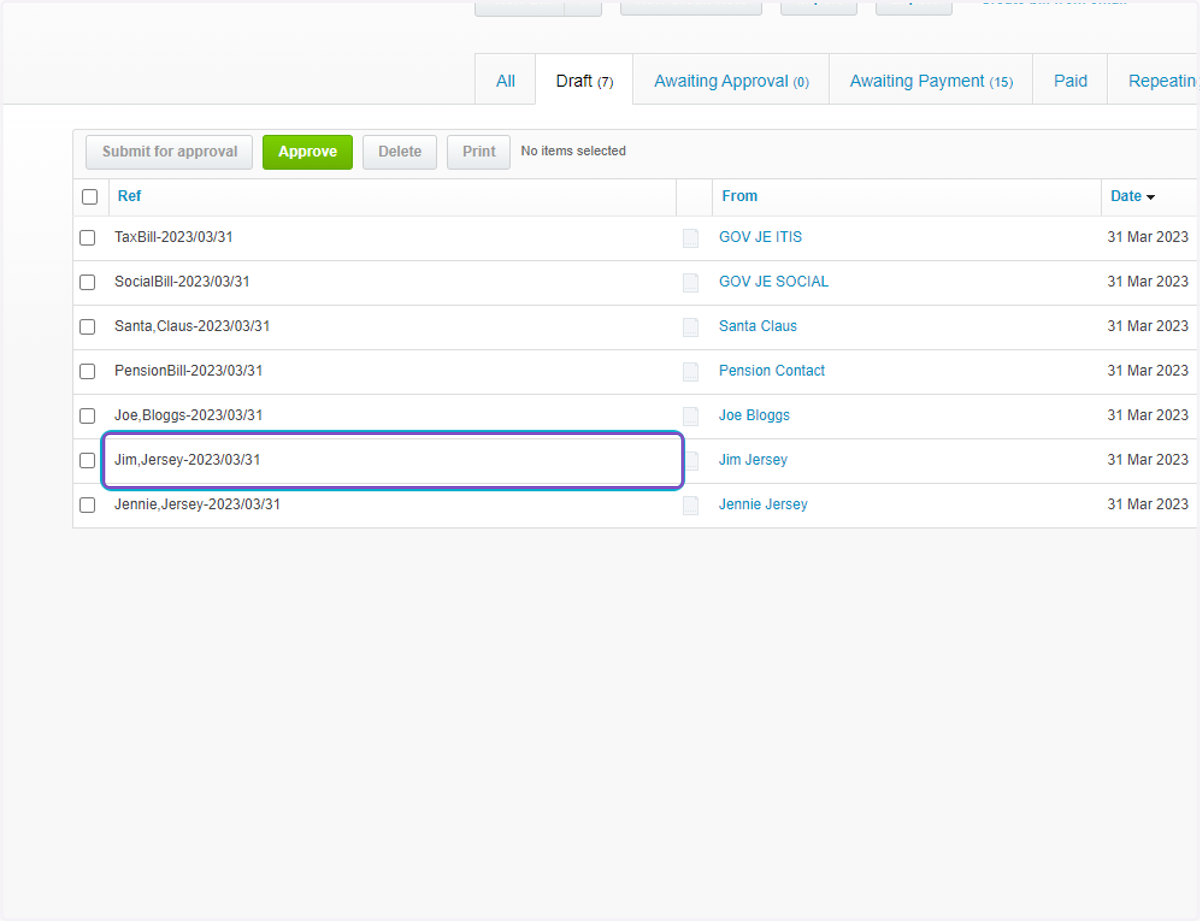Switch to the Paid tab
Image resolution: width=1200 pixels, height=921 pixels.
coord(1070,81)
